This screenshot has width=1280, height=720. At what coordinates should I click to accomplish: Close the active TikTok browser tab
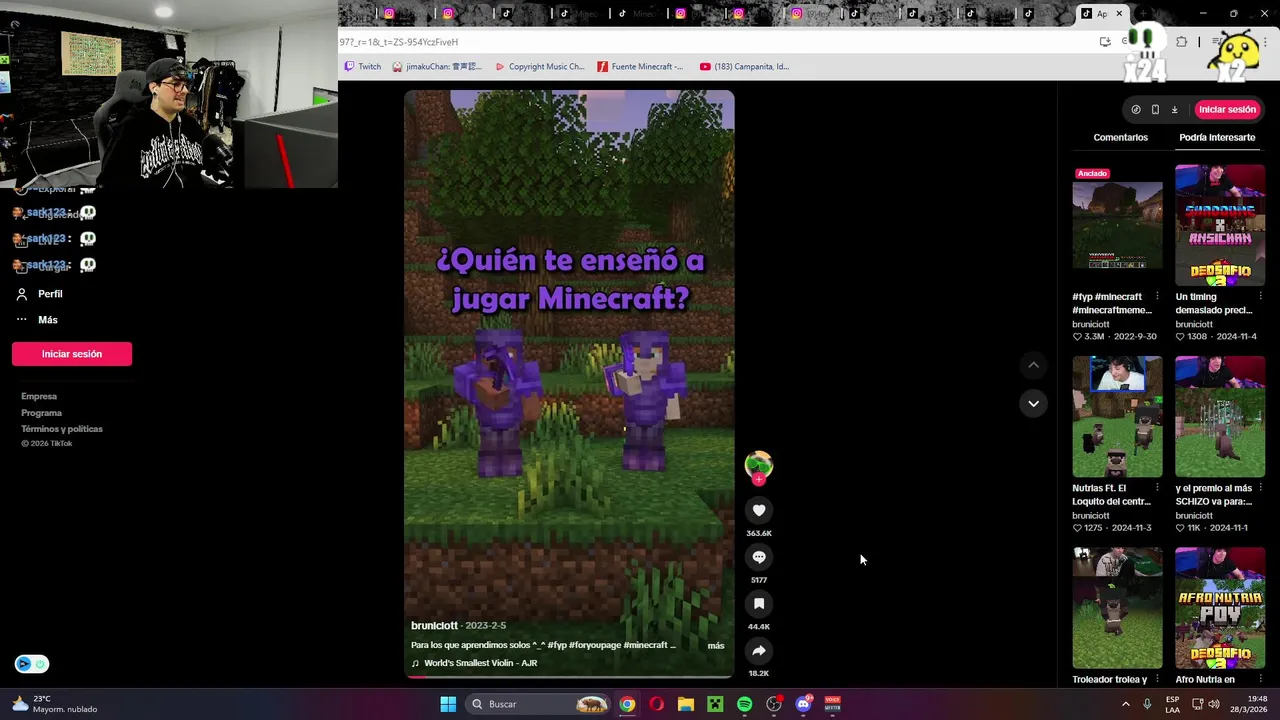(x=1119, y=13)
